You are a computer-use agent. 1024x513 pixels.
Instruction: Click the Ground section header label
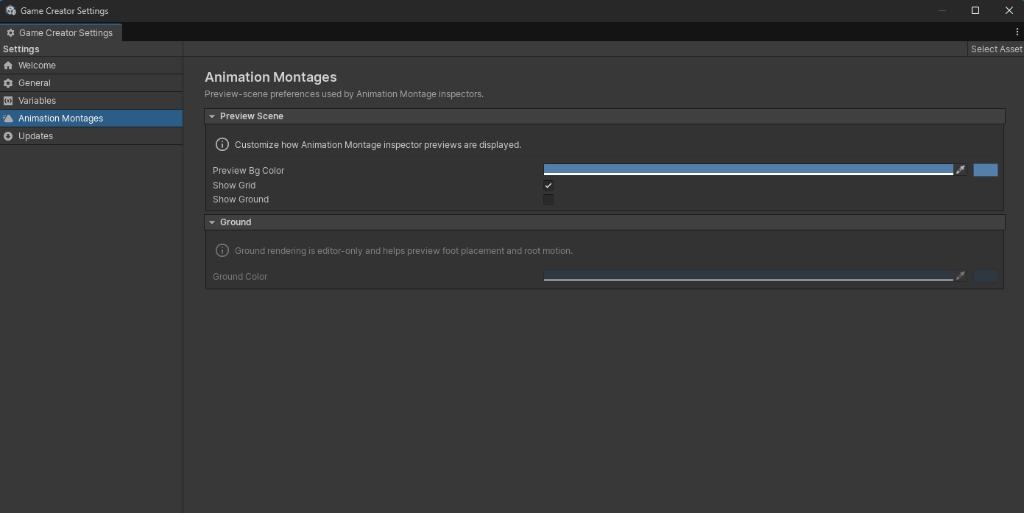click(x=236, y=223)
